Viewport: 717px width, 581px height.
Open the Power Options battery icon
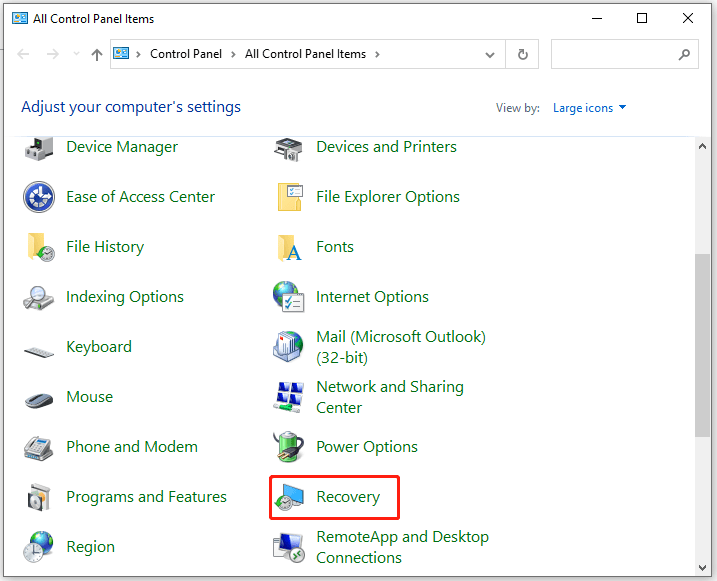pyautogui.click(x=289, y=447)
